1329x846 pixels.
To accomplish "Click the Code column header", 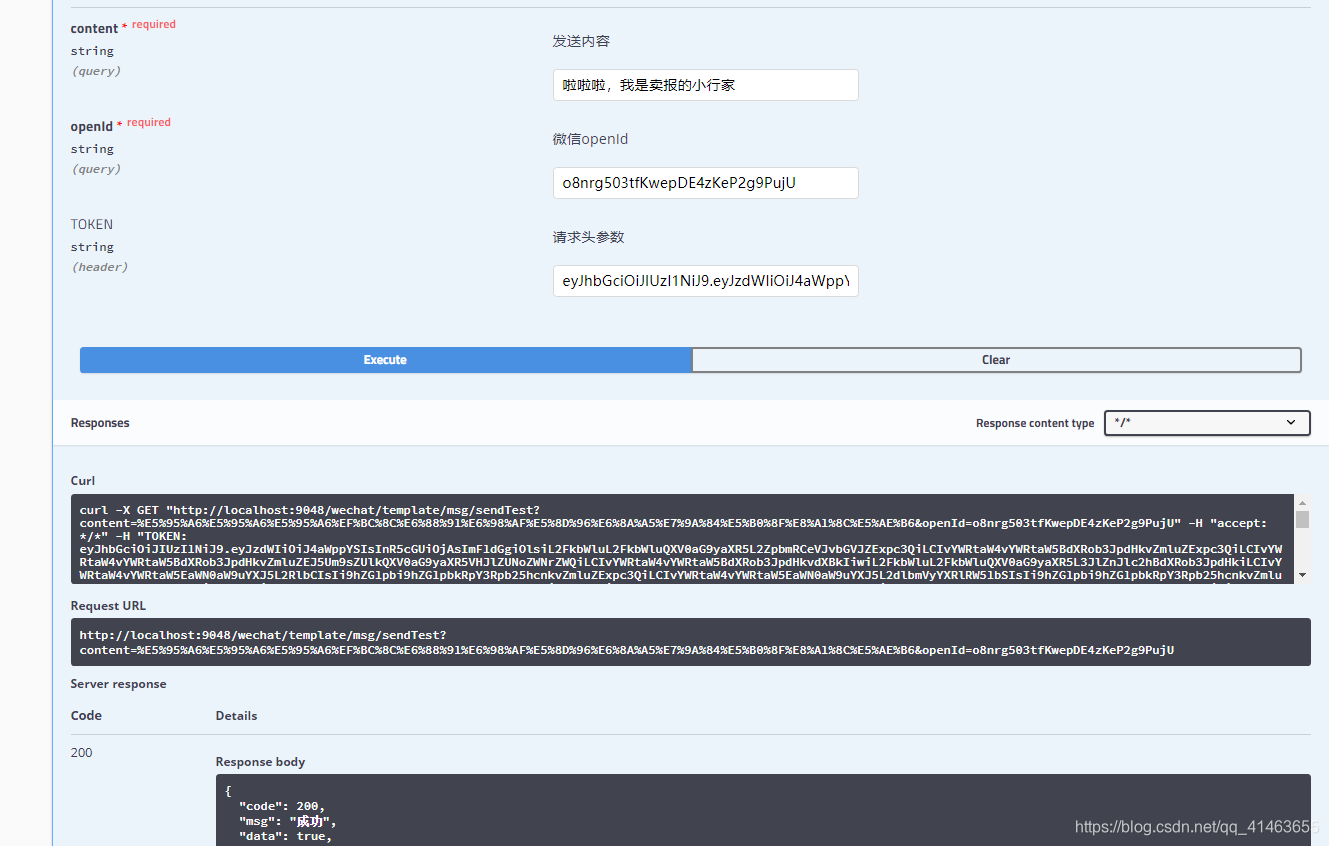I will (x=86, y=716).
